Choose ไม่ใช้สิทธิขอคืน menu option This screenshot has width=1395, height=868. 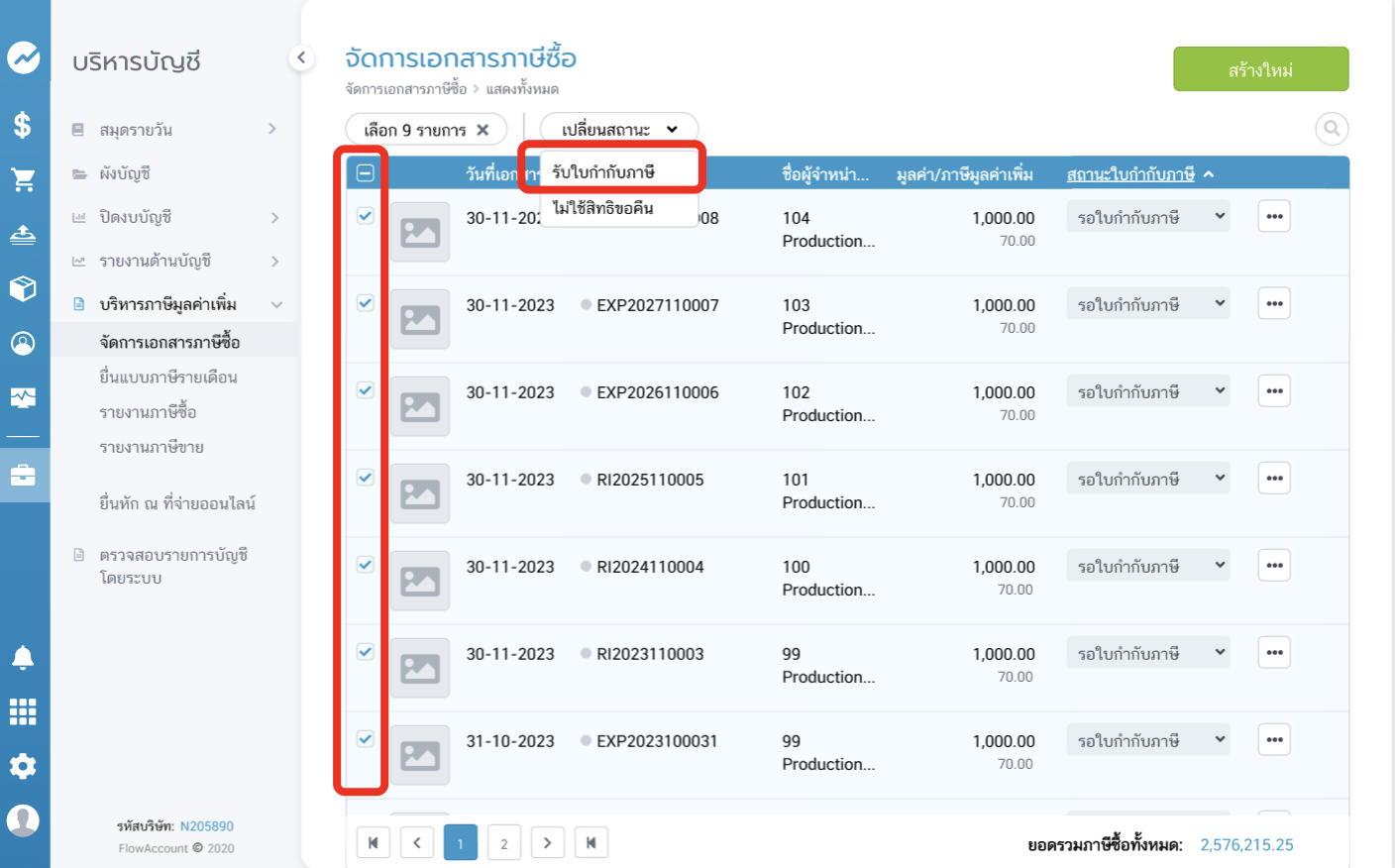click(603, 208)
